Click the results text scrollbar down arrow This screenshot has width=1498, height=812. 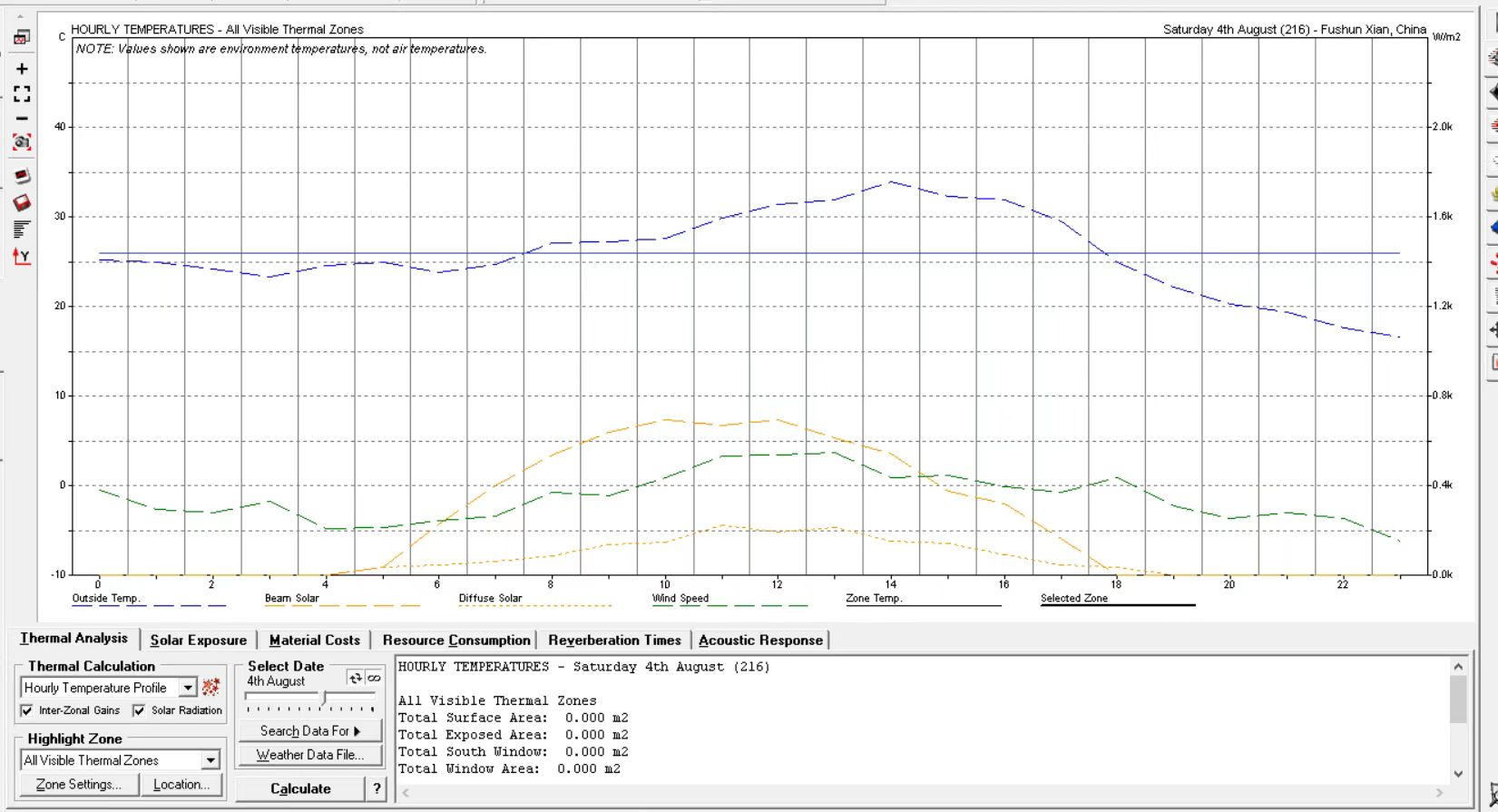(1458, 774)
